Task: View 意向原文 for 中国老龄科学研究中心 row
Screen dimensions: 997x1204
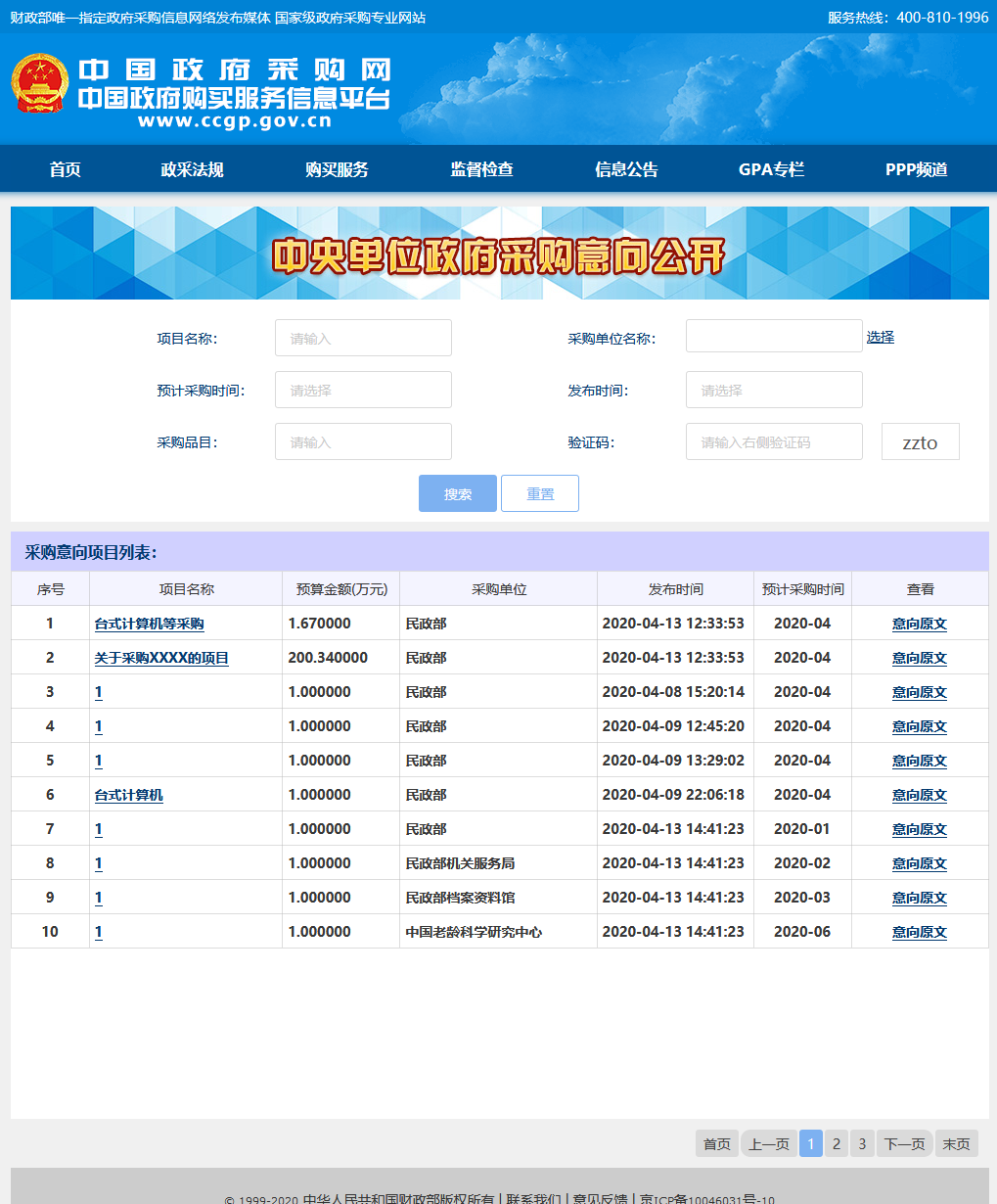Action: (x=918, y=931)
